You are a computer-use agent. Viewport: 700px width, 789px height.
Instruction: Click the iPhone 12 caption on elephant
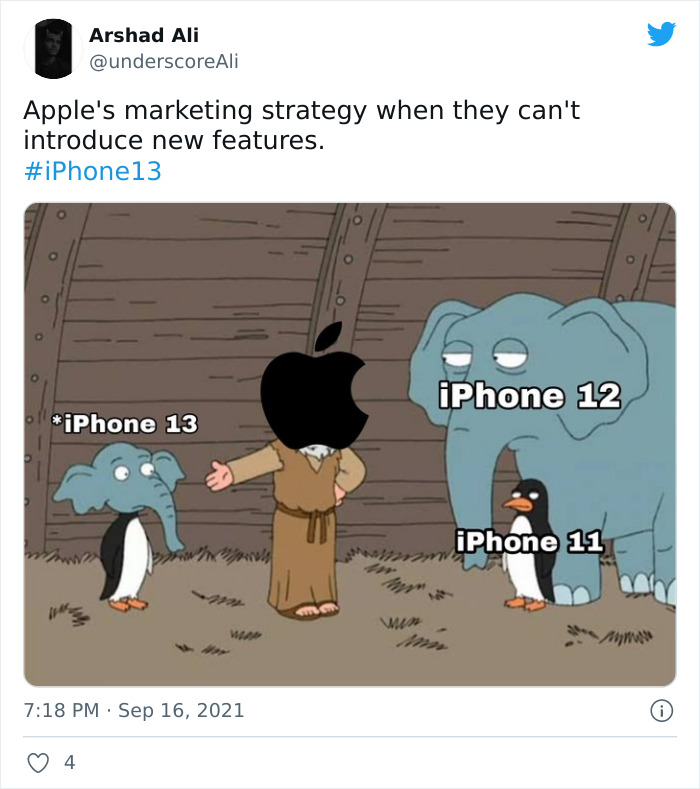pos(530,396)
